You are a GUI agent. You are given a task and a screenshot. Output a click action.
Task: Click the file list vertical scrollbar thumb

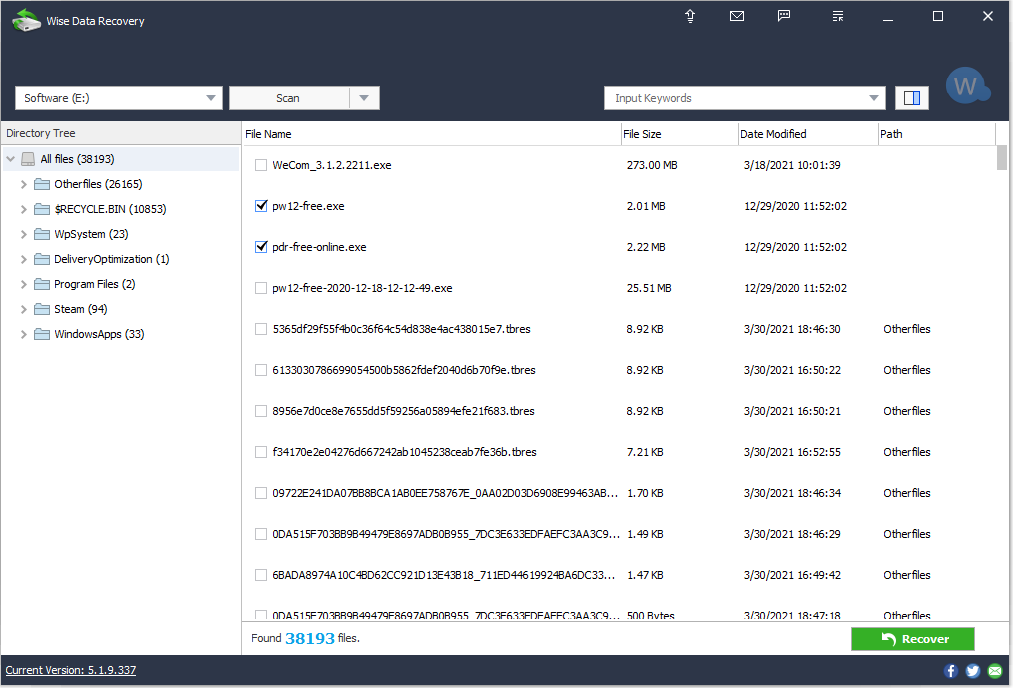pyautogui.click(x=1001, y=158)
